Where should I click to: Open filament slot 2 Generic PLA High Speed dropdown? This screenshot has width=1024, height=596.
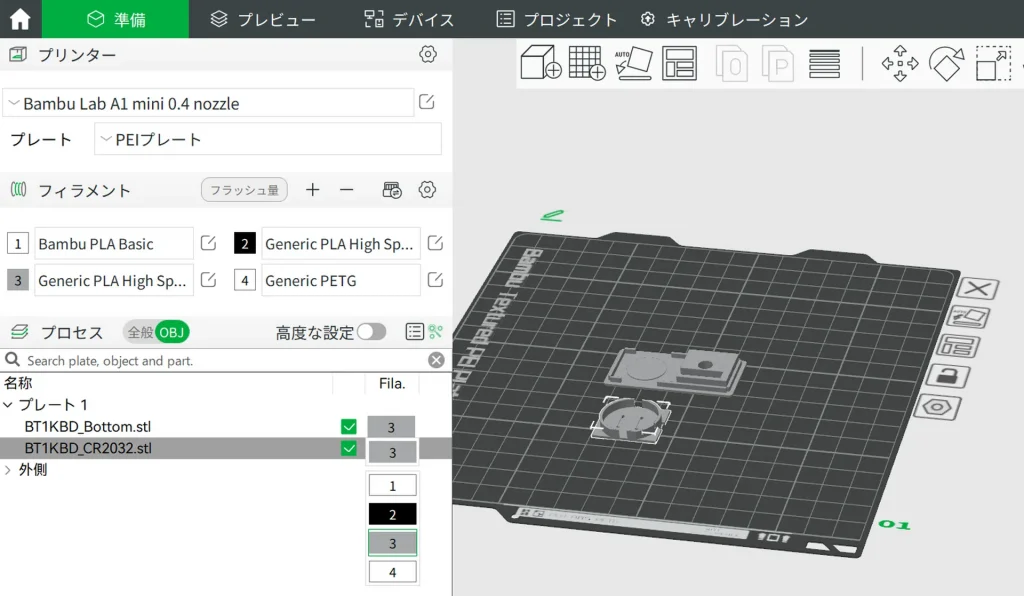click(x=340, y=244)
